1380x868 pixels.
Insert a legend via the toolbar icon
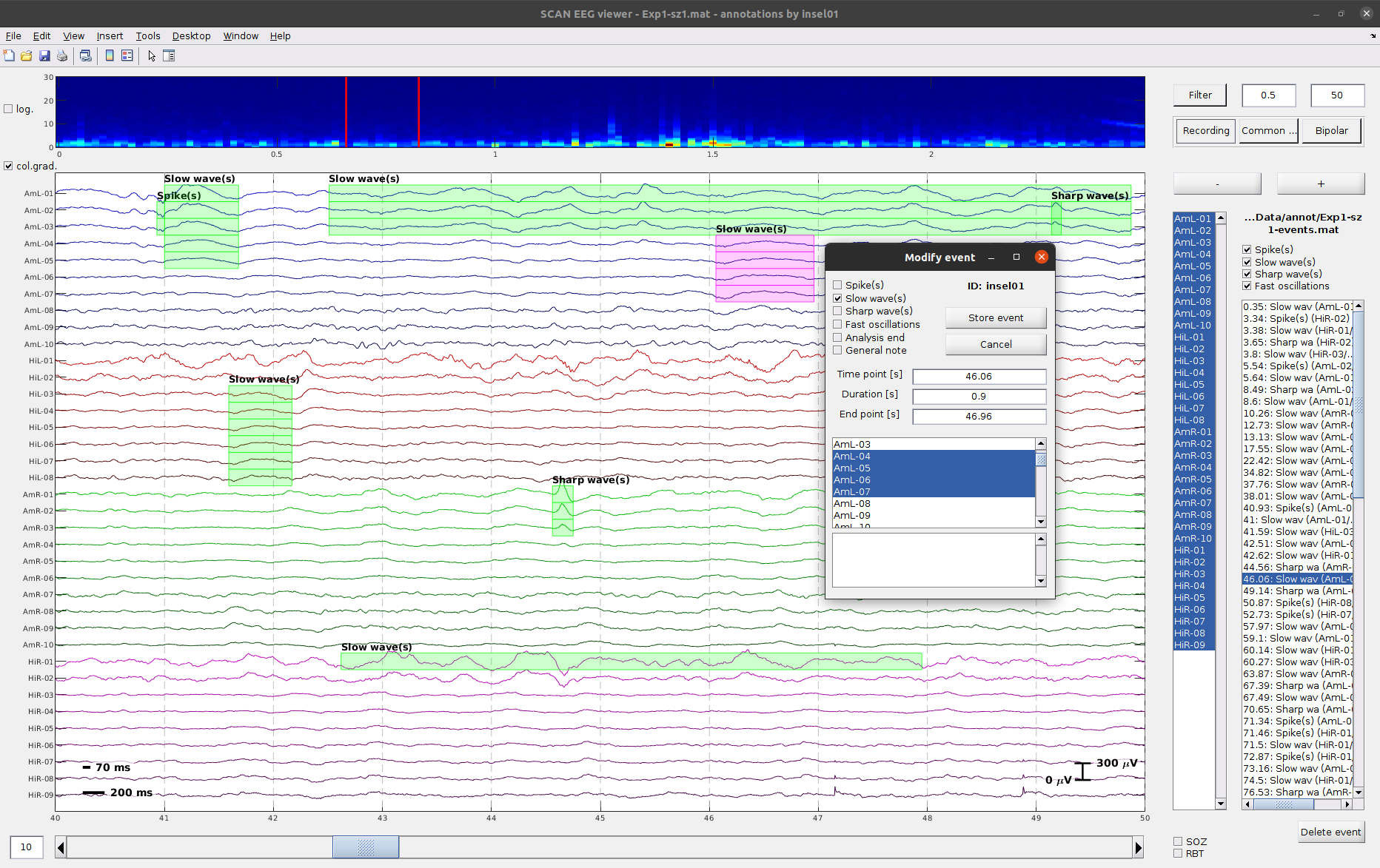coord(127,55)
